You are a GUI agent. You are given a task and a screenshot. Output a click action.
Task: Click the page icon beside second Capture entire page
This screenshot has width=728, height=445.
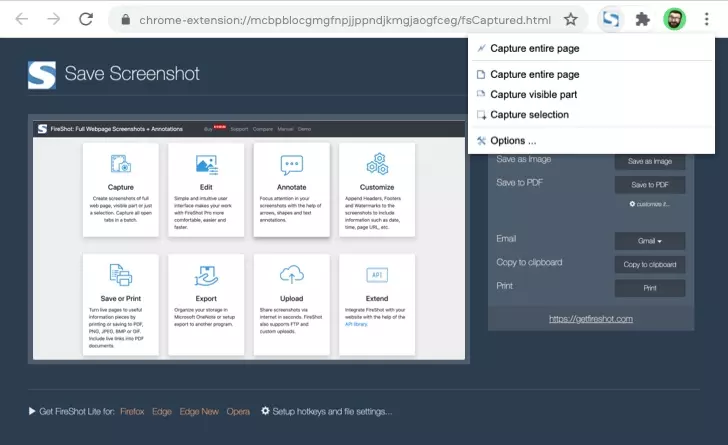point(481,74)
